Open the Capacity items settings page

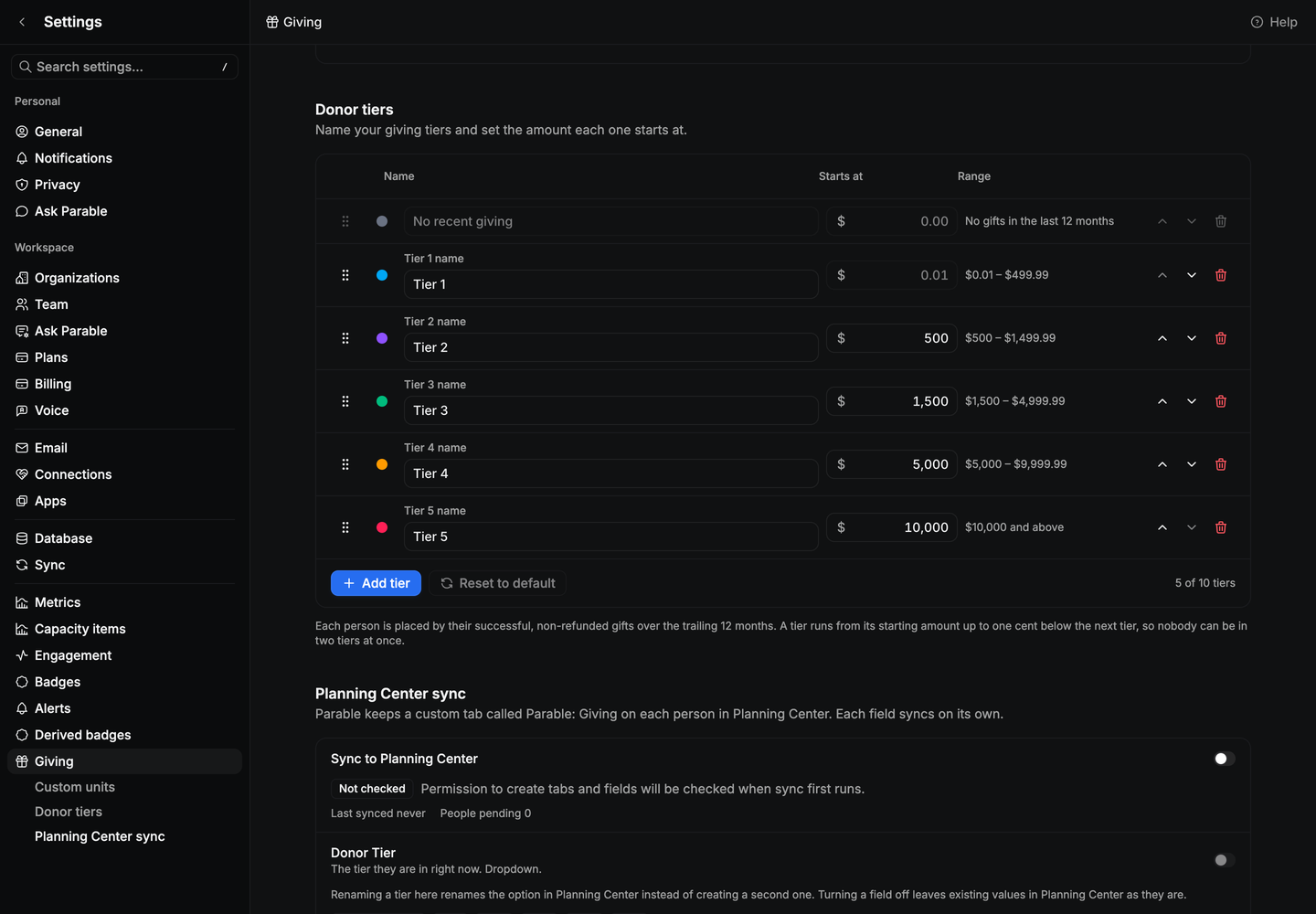[x=124, y=629]
